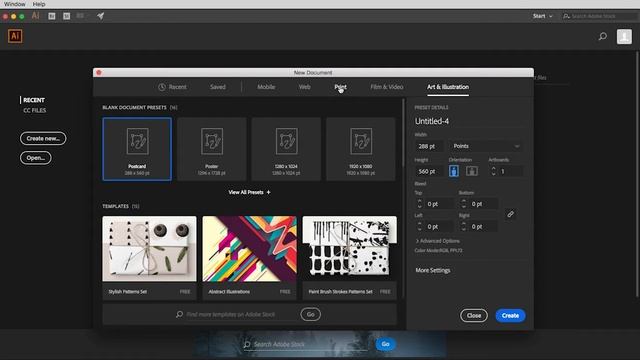Expand Advanced Options section
This screenshot has width=640, height=360.
(x=437, y=241)
